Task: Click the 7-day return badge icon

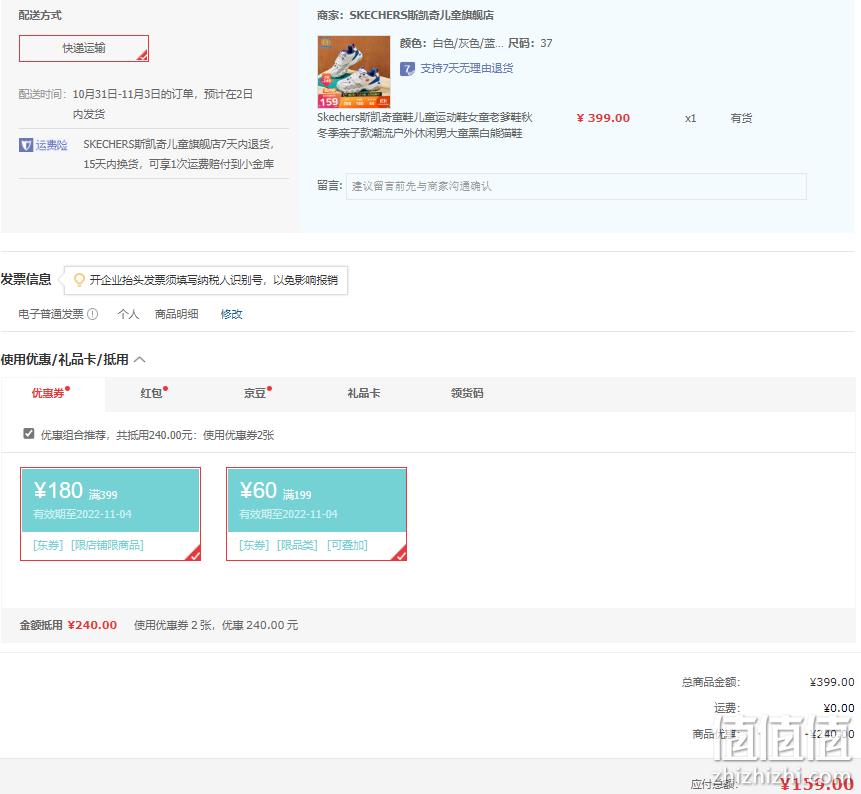Action: pyautogui.click(x=407, y=69)
